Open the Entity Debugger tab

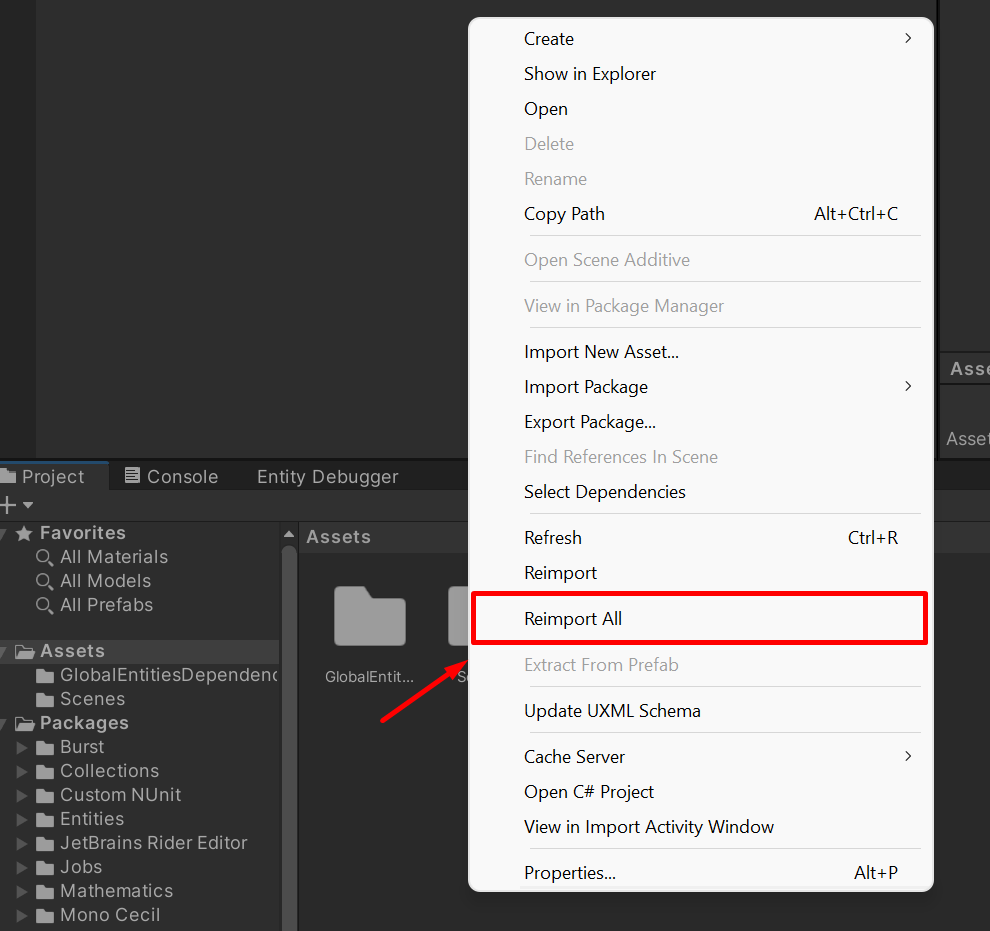coord(328,477)
